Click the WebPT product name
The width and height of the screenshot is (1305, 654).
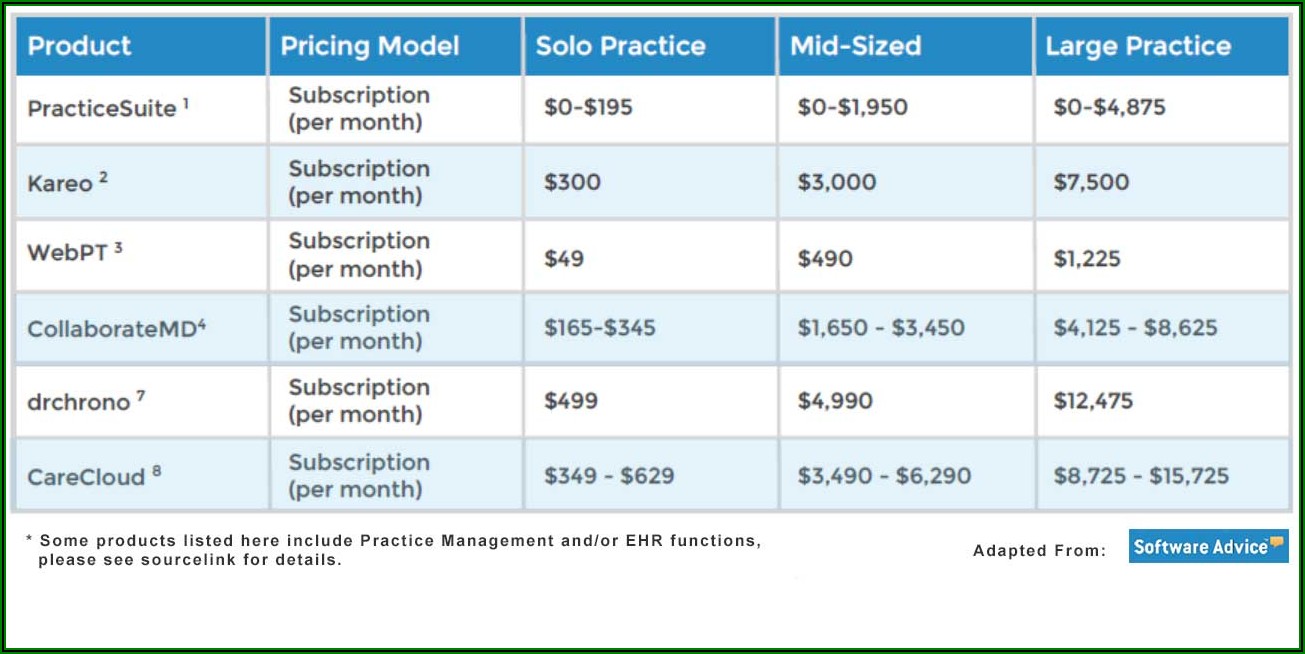click(x=67, y=253)
